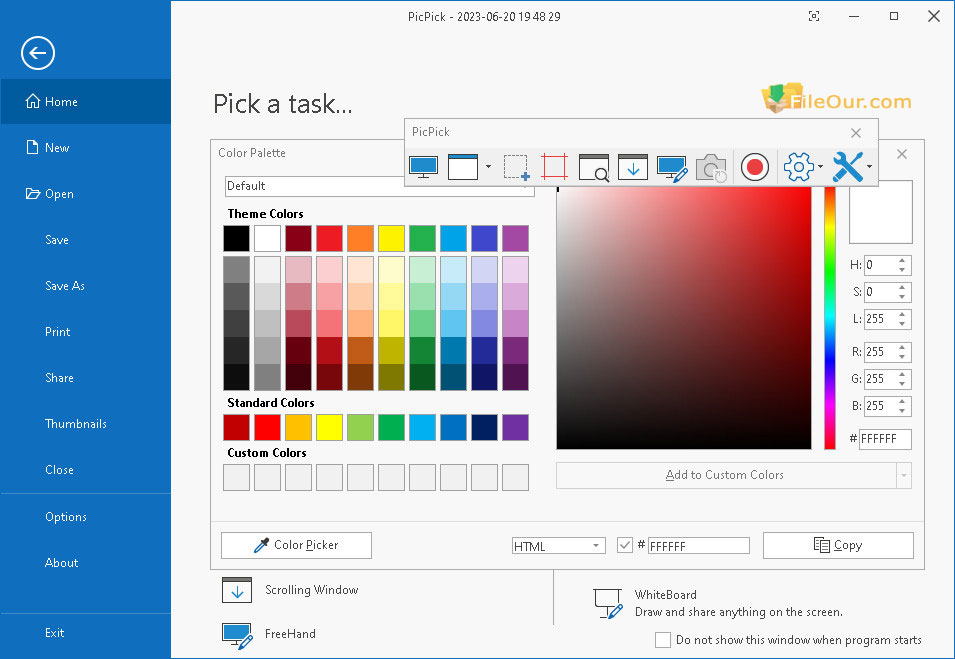Pick black theme color swatch
Viewport: 955px width, 659px height.
click(236, 238)
